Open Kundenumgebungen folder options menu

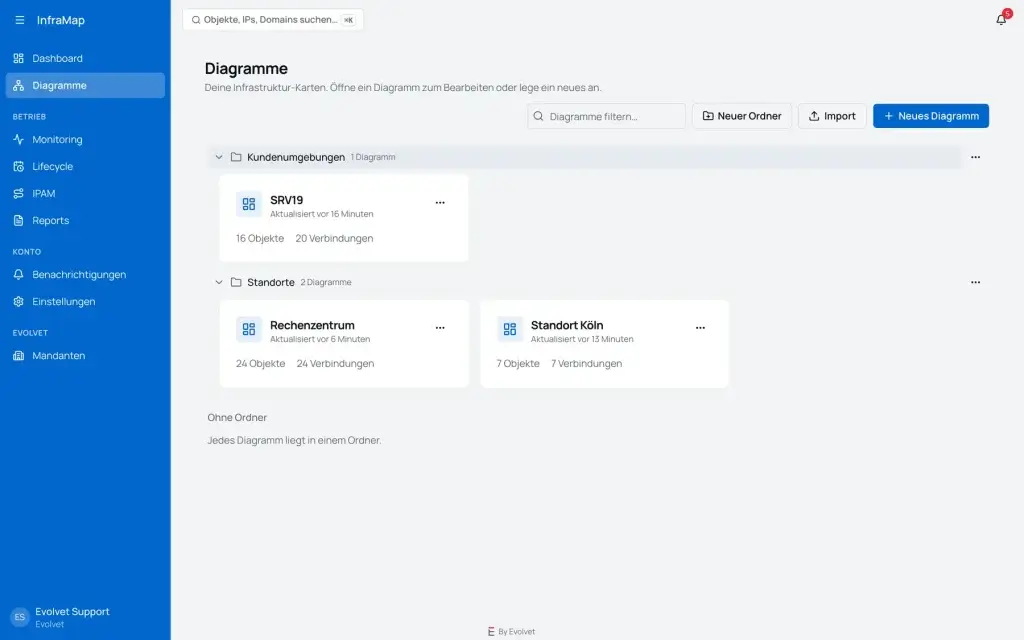[975, 157]
